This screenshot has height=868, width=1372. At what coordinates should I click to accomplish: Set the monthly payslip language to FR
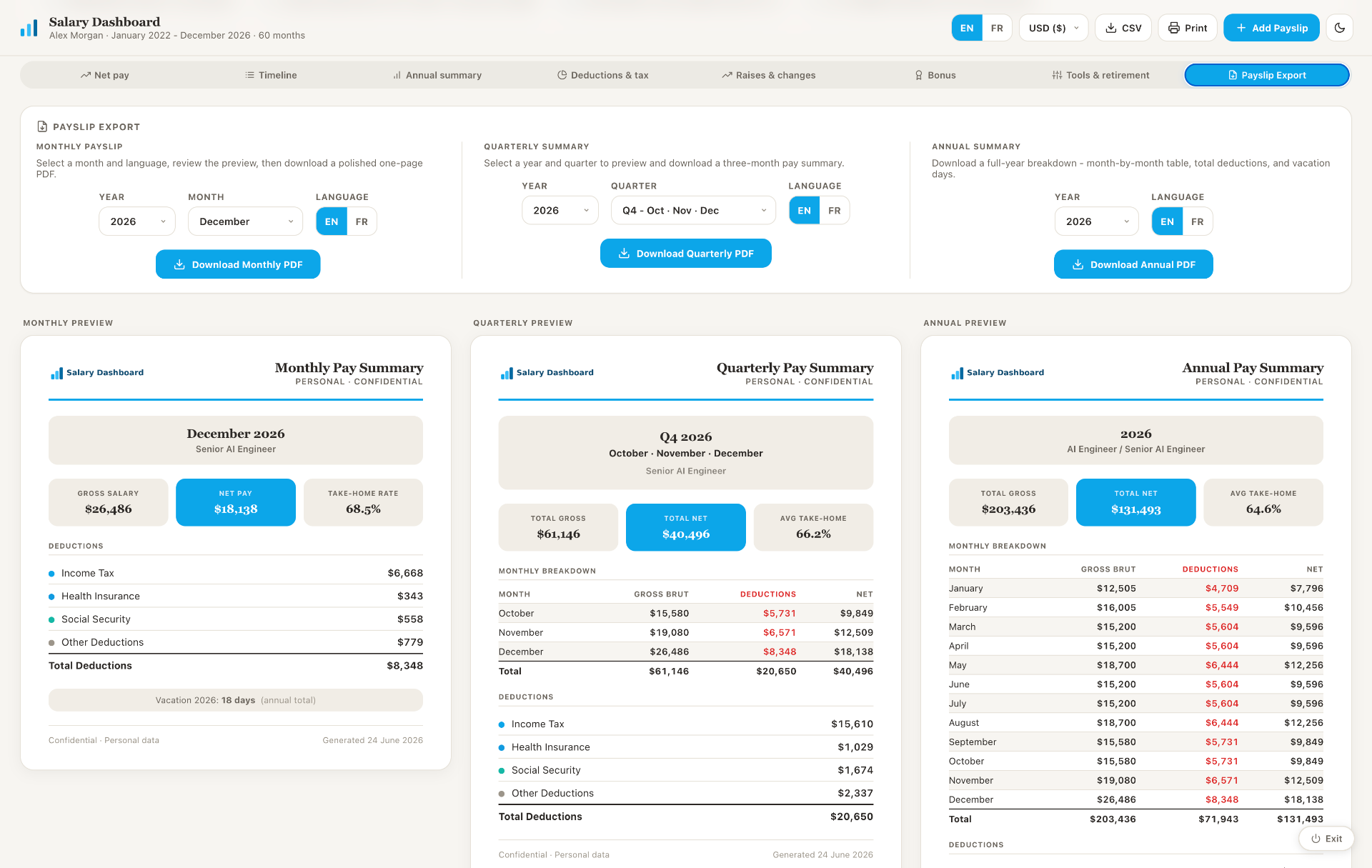(362, 221)
